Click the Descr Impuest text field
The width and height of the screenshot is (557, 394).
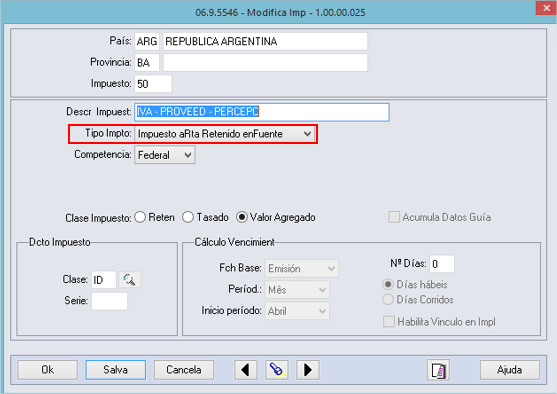[x=262, y=112]
